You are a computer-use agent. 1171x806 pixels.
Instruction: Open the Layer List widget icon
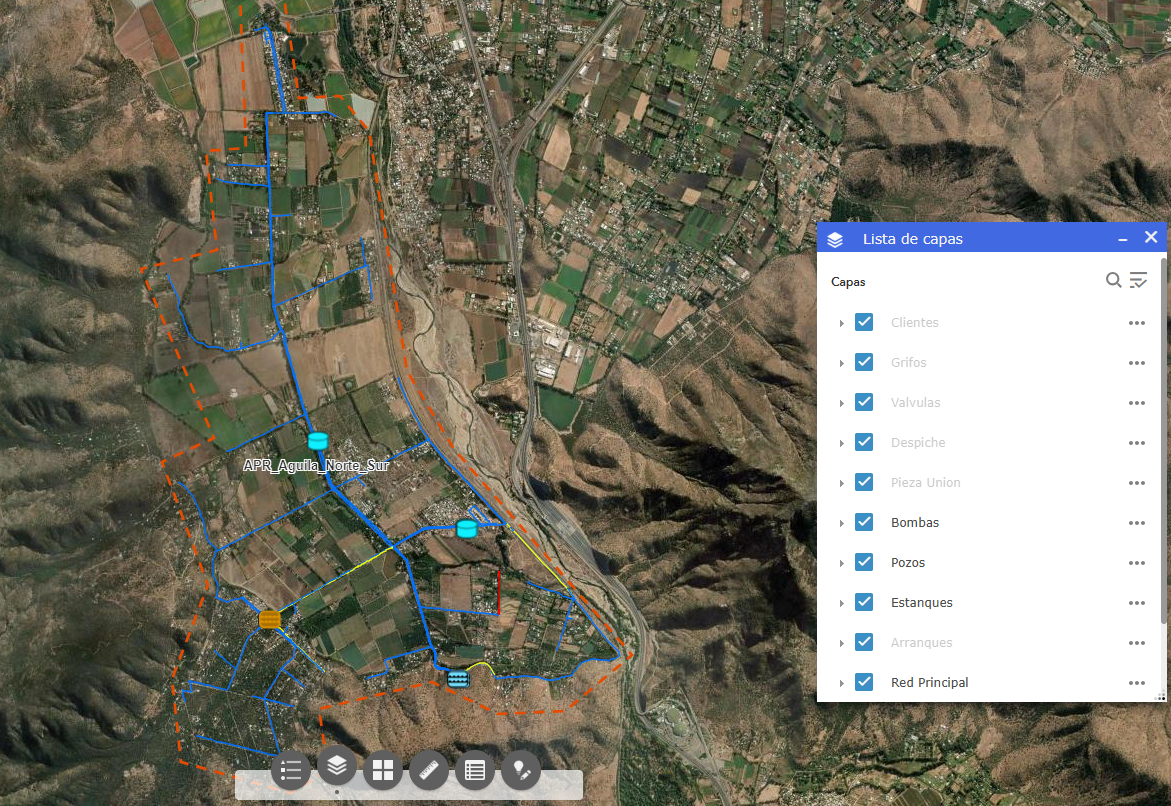337,765
